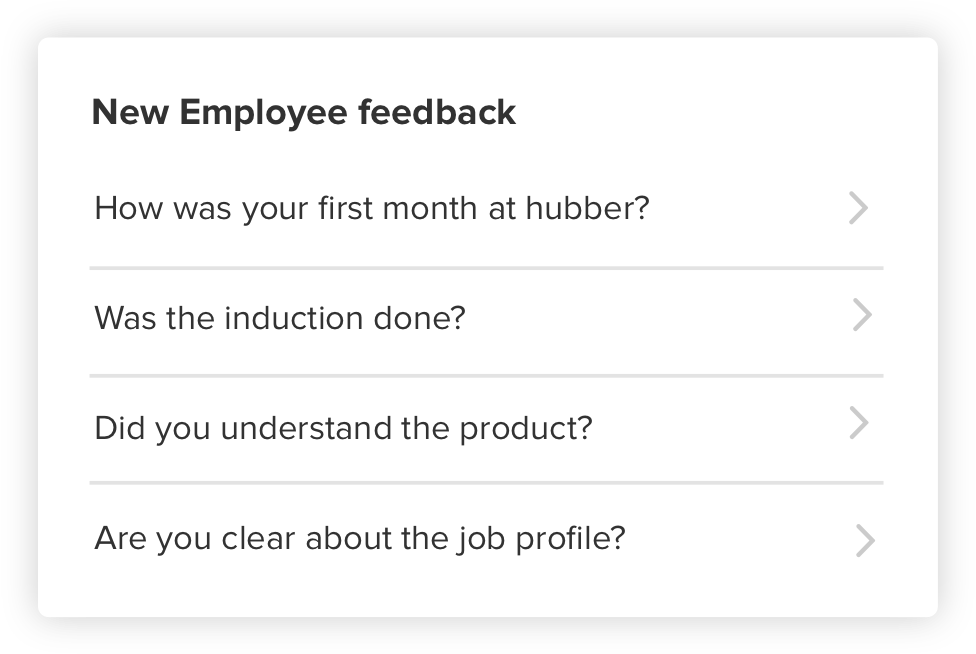
Task: Click the 'New Employee feedback' heading
Action: tap(303, 112)
